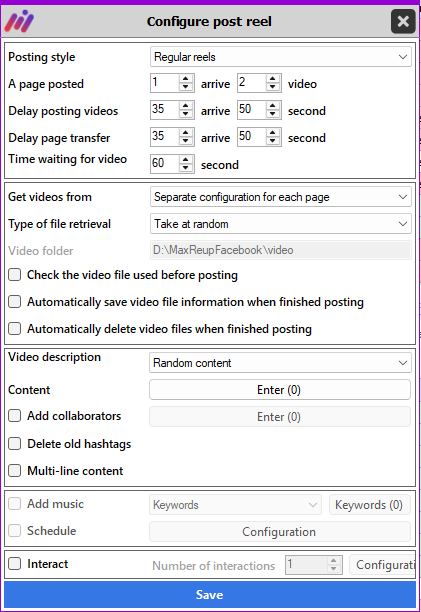Close the Configure post reel dialog
The height and width of the screenshot is (612, 421).
coord(403,21)
